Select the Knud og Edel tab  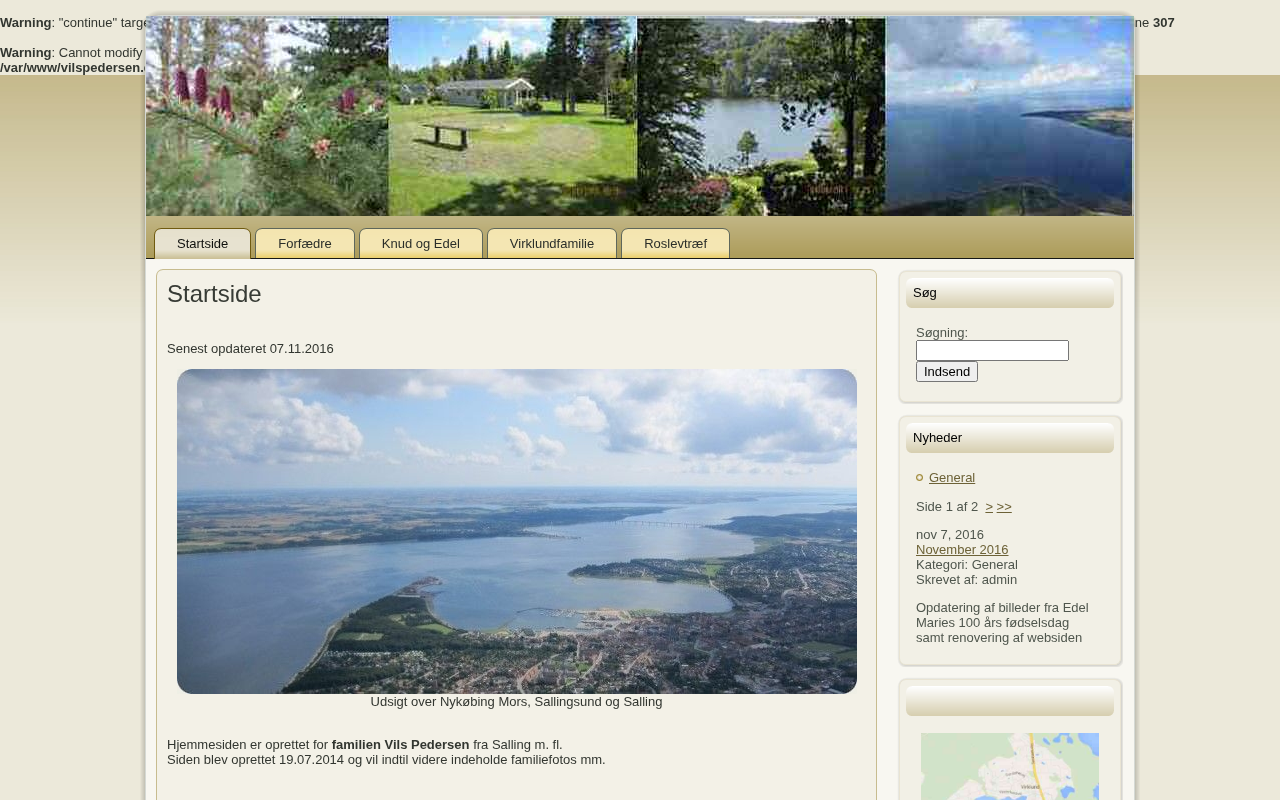[421, 244]
